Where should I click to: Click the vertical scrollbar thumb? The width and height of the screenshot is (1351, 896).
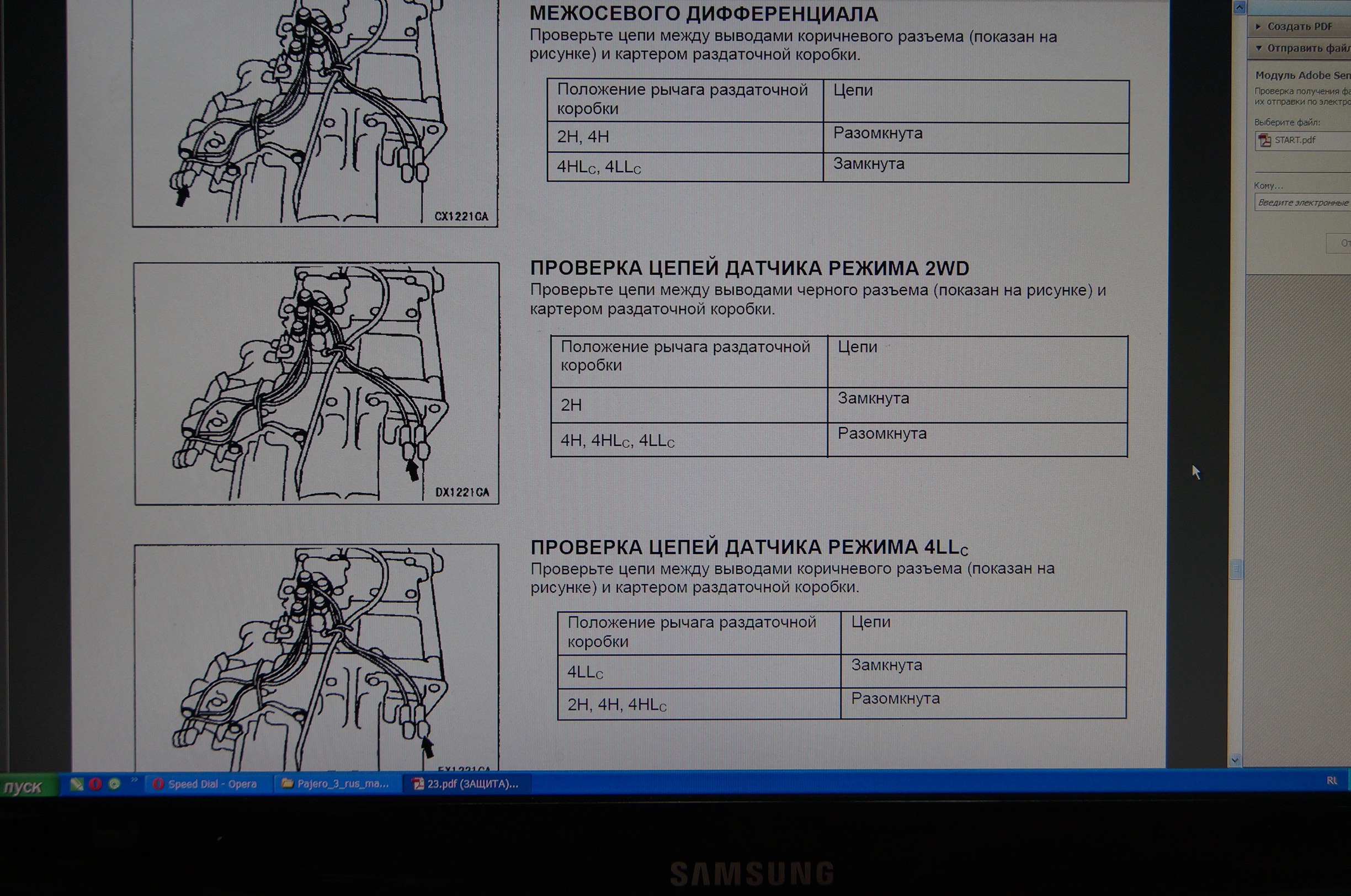(1236, 569)
